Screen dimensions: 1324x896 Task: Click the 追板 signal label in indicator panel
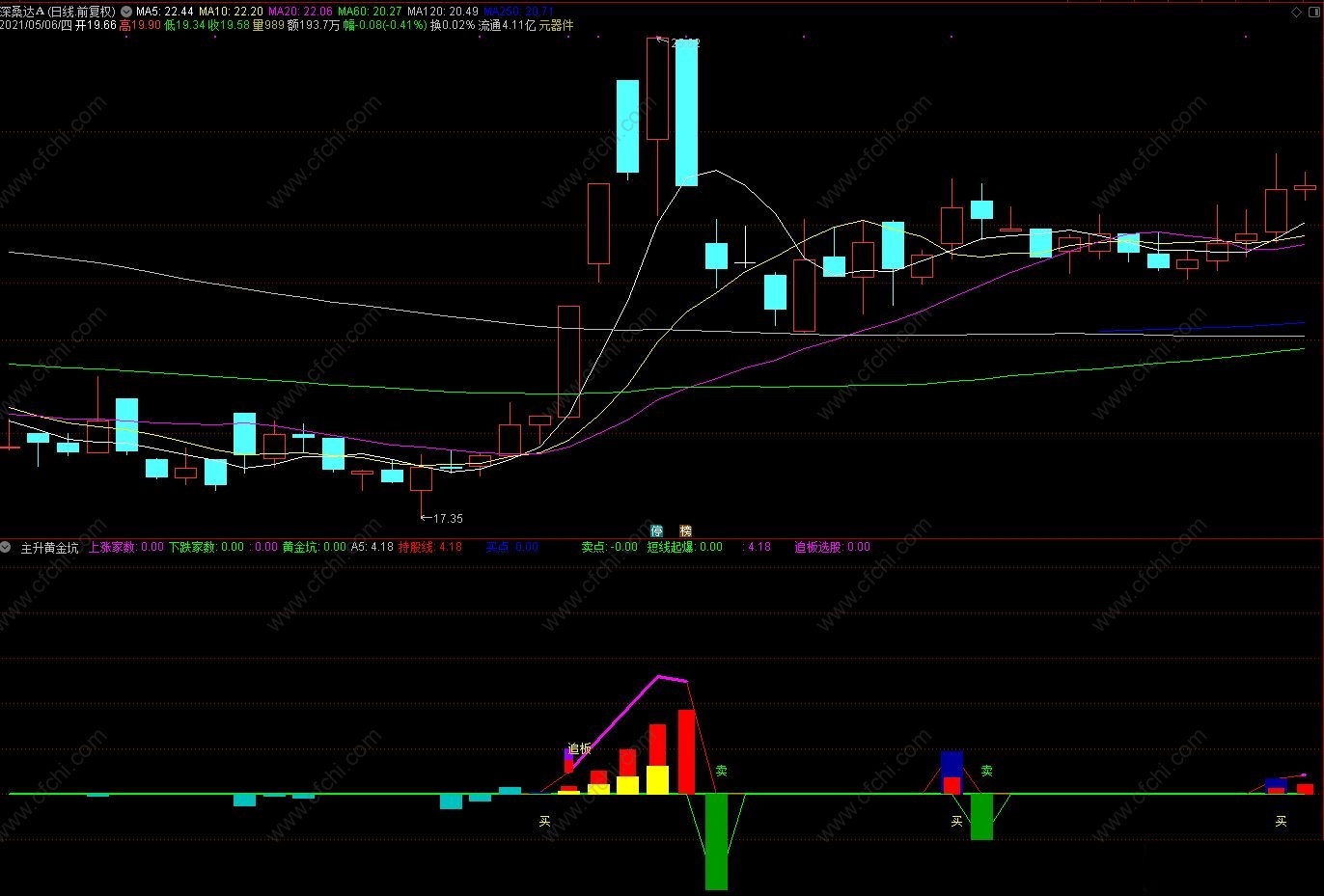(579, 748)
